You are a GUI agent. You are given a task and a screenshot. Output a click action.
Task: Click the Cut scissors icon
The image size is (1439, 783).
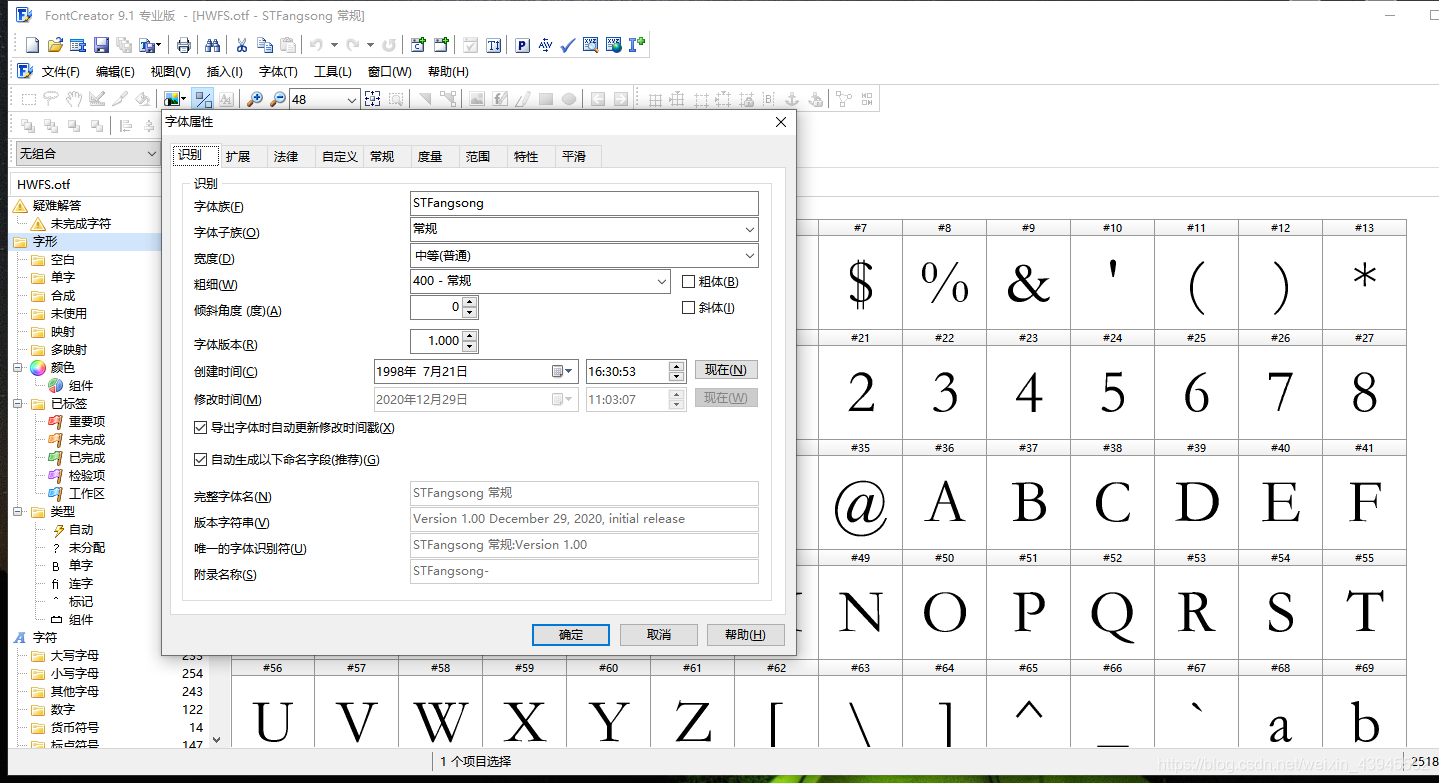click(241, 45)
